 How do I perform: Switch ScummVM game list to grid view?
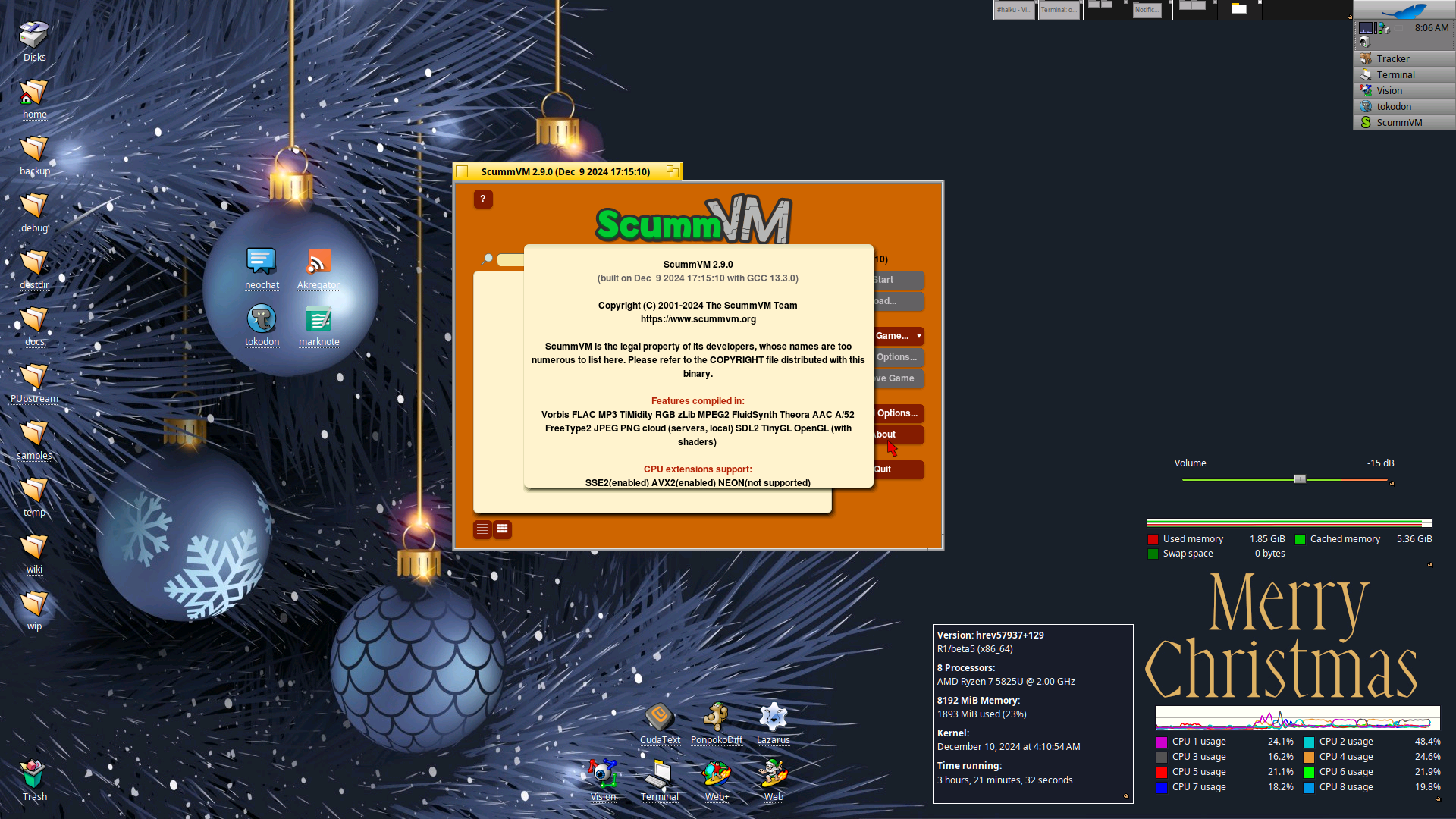tap(502, 529)
